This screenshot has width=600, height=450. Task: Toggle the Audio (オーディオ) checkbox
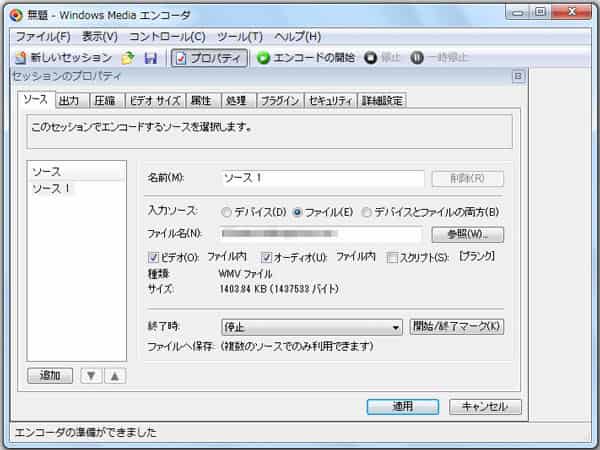[x=266, y=257]
